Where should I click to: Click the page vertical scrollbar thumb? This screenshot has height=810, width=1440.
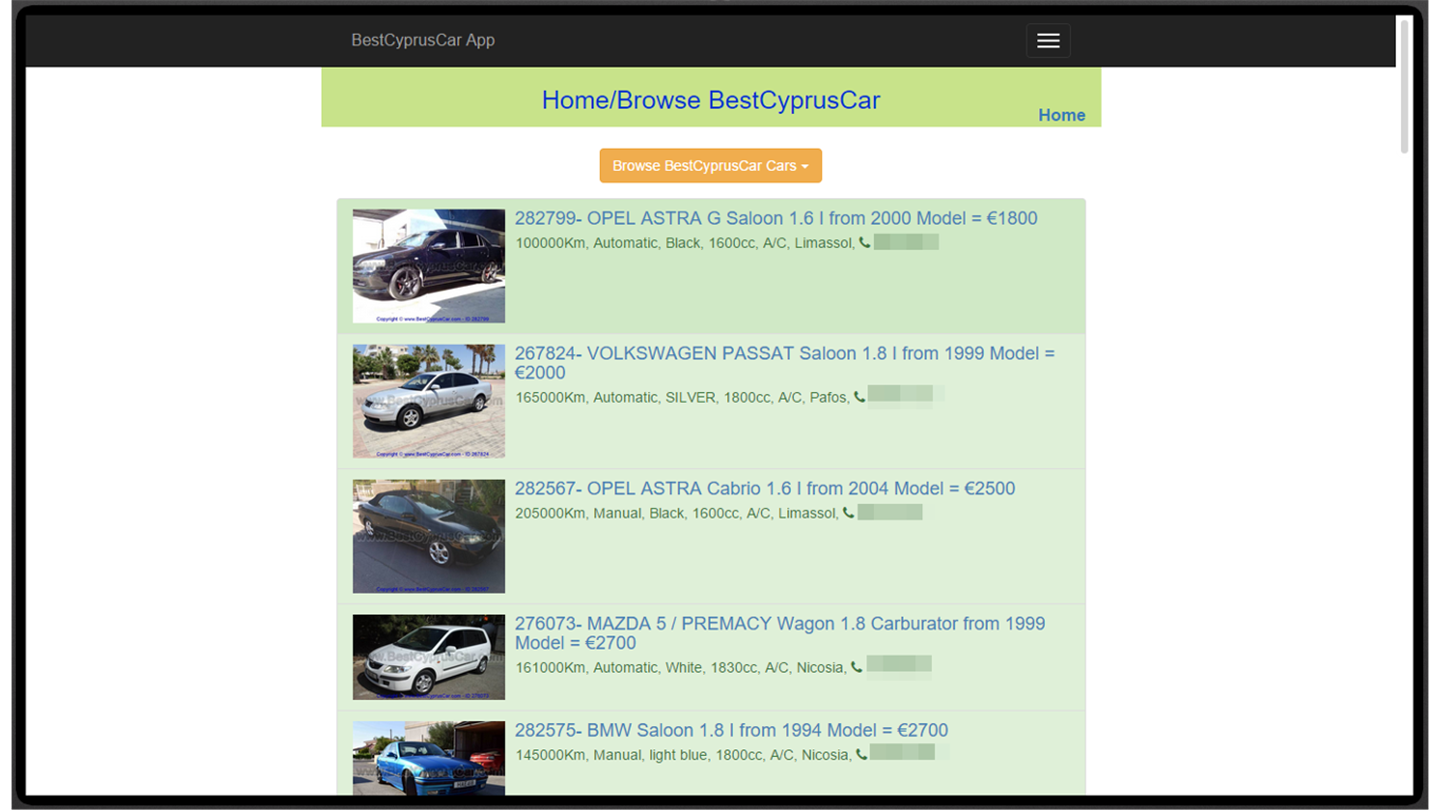click(x=1404, y=87)
